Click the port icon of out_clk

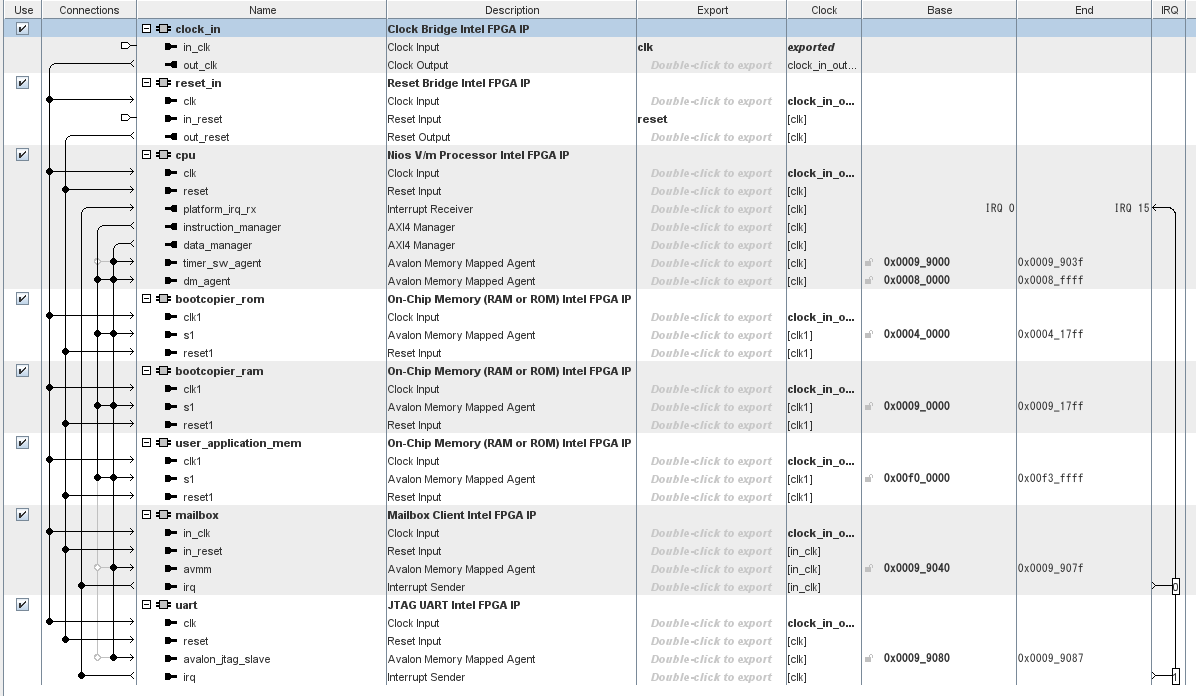172,66
